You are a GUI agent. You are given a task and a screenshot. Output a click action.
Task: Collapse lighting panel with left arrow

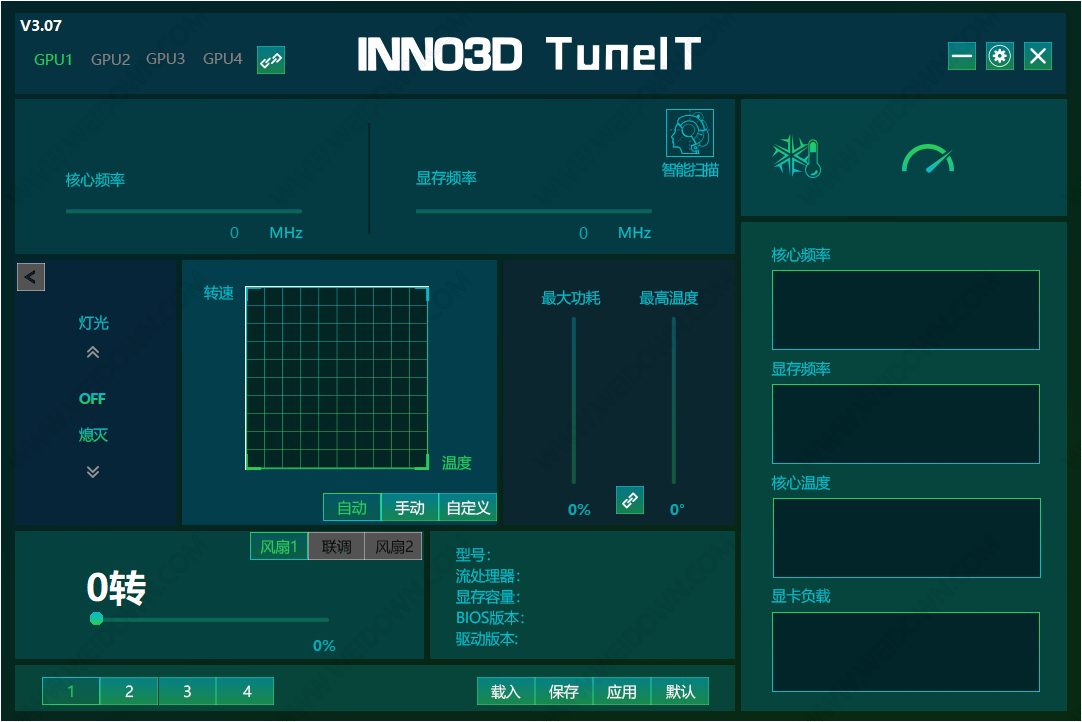click(30, 277)
